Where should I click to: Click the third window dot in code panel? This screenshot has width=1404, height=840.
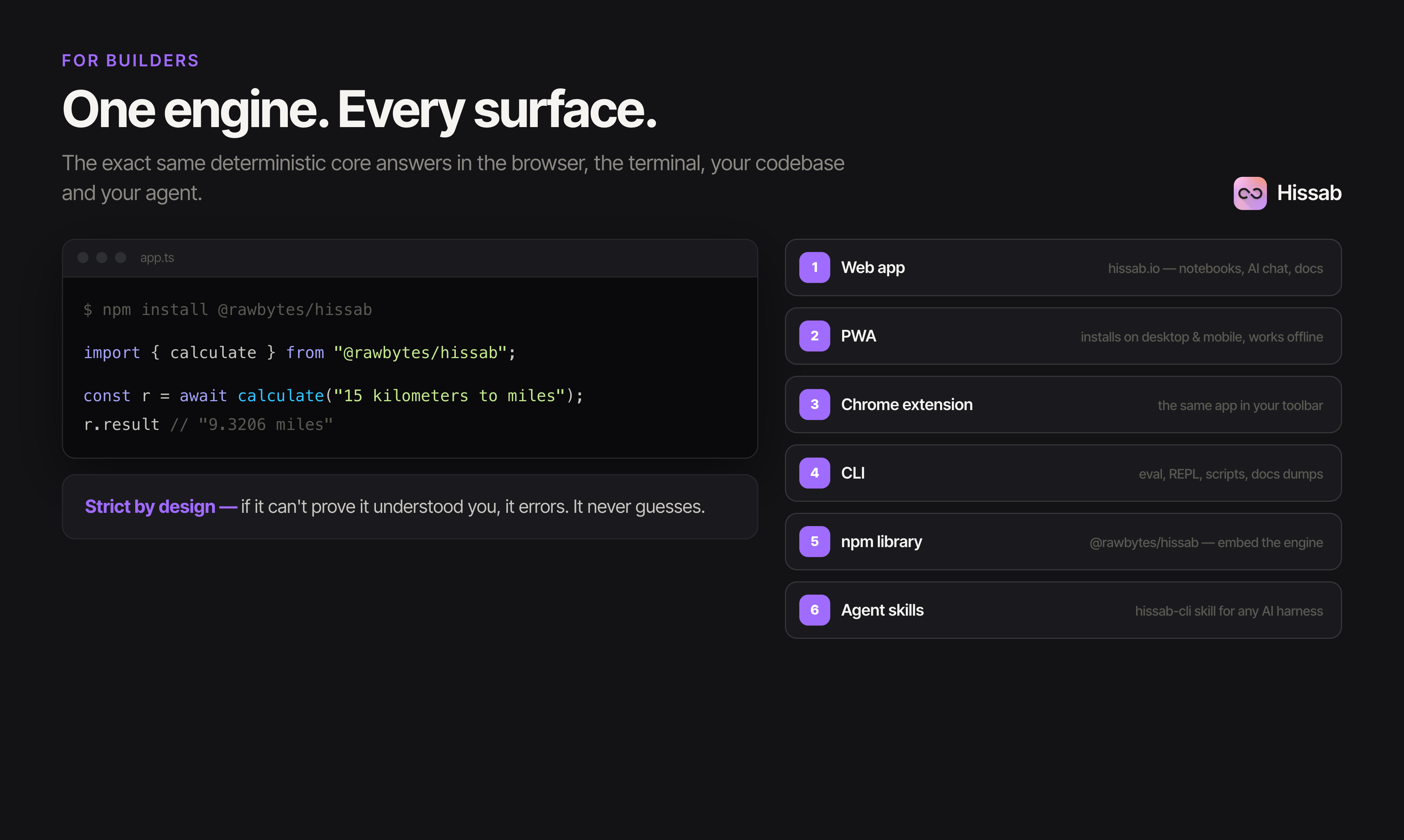pyautogui.click(x=121, y=258)
